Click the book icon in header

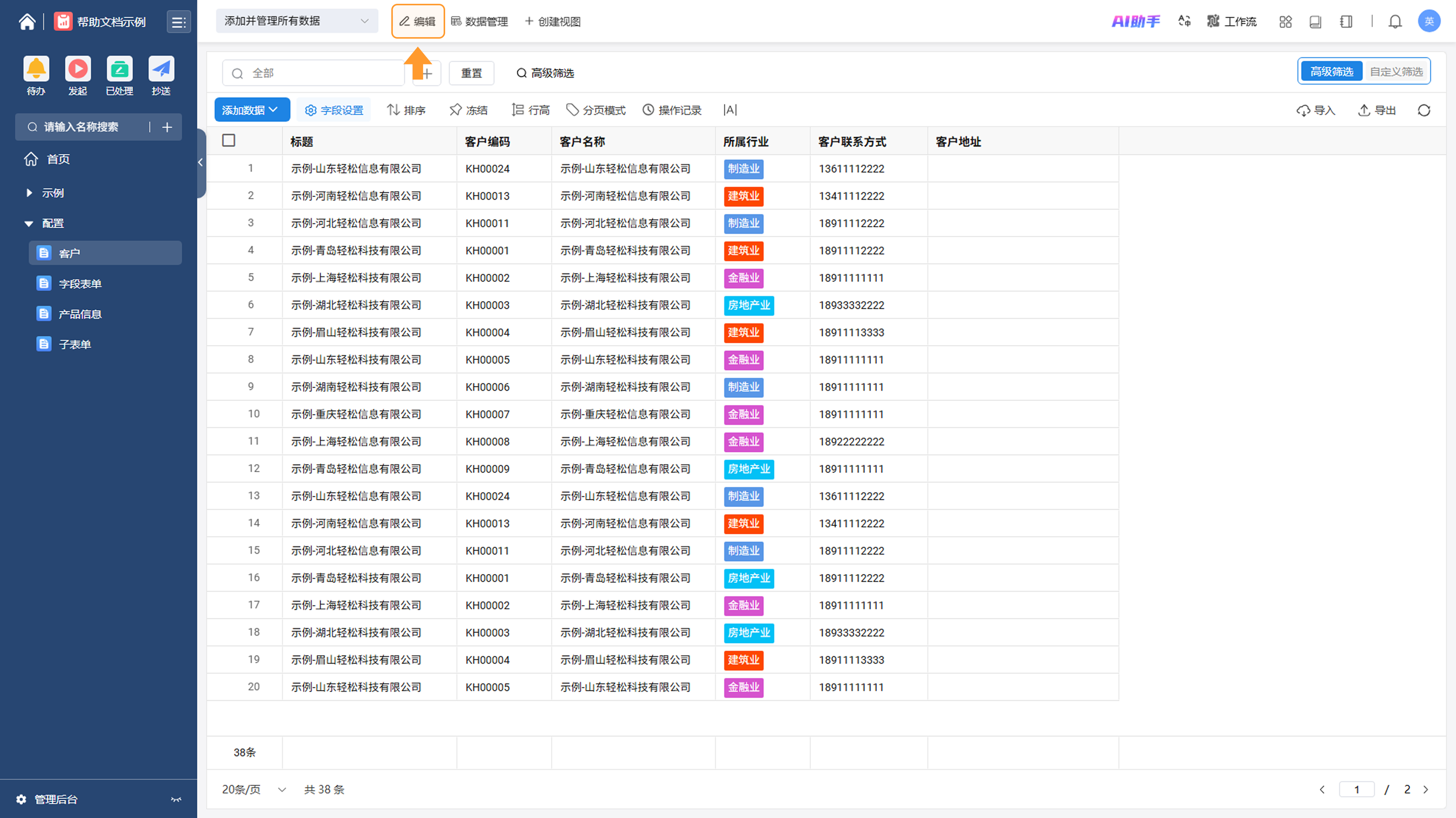pos(1315,22)
